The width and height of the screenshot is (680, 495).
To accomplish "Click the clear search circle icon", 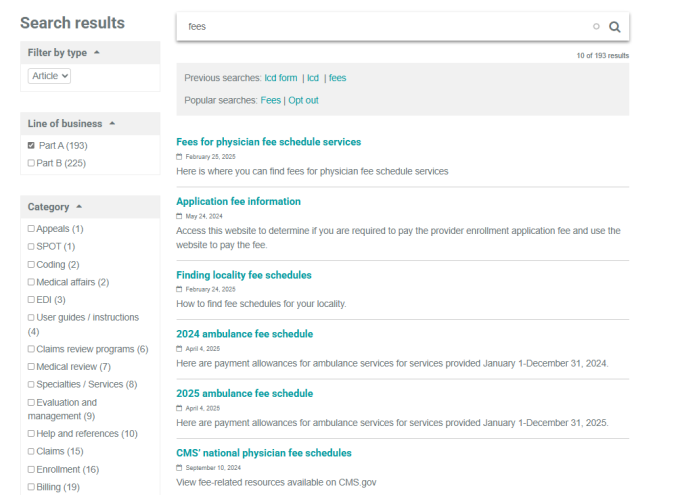I will click(596, 27).
